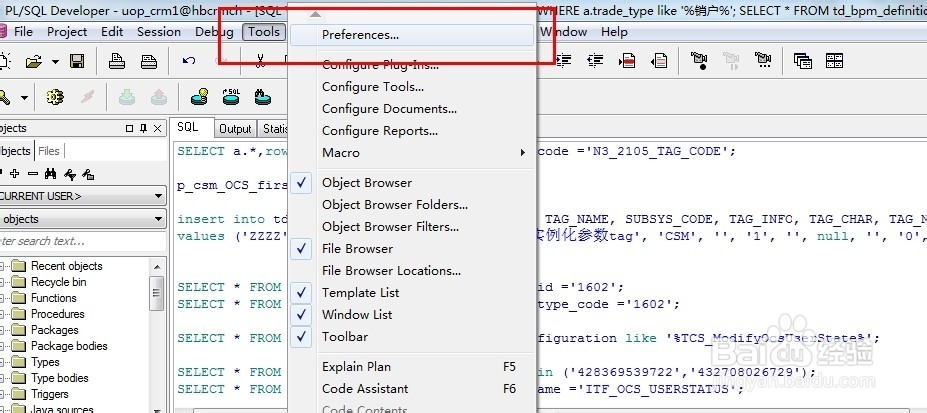Switch to the Files tab
This screenshot has width=927, height=413.
tap(48, 151)
